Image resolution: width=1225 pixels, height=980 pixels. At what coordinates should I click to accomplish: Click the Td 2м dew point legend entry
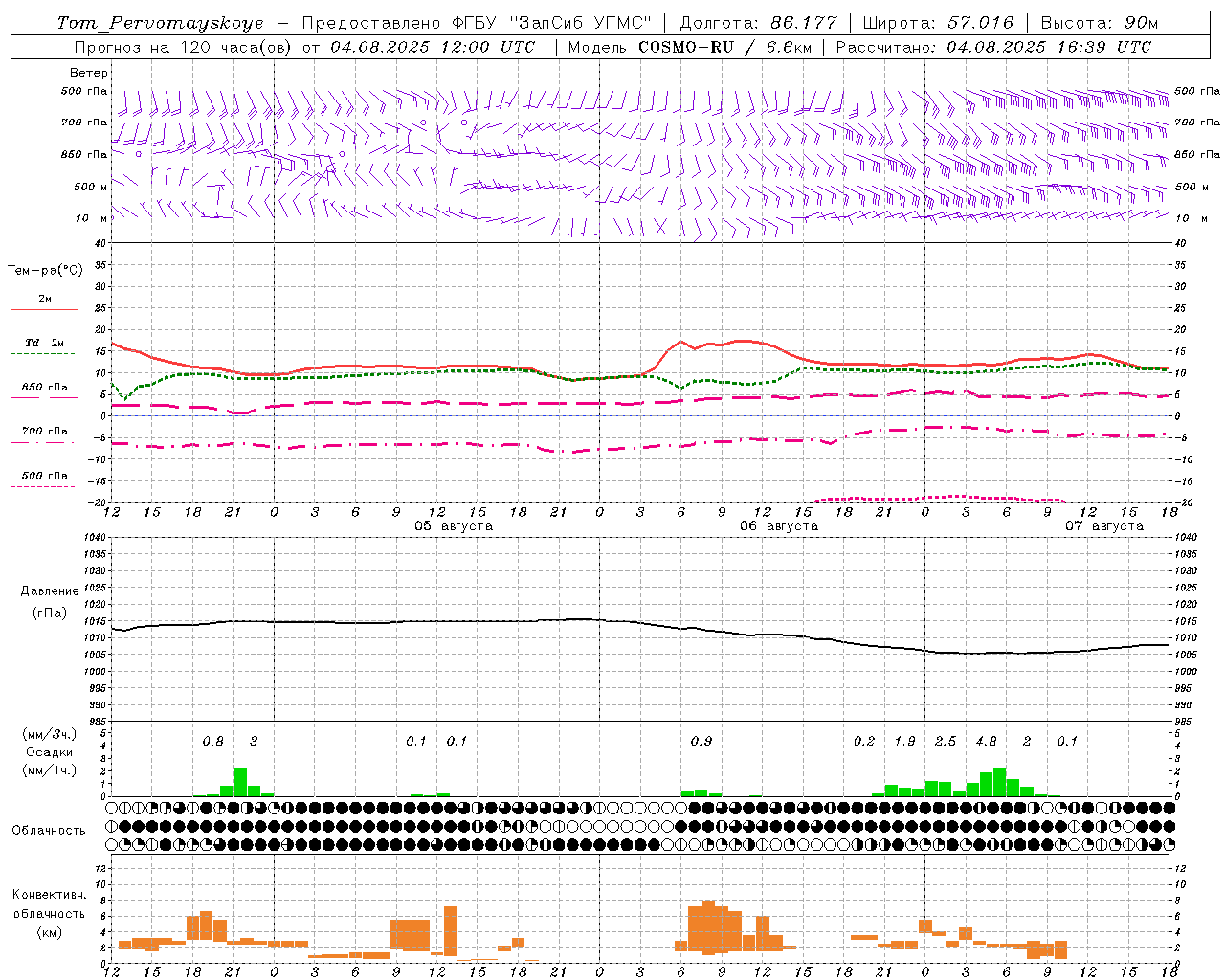pos(45,343)
